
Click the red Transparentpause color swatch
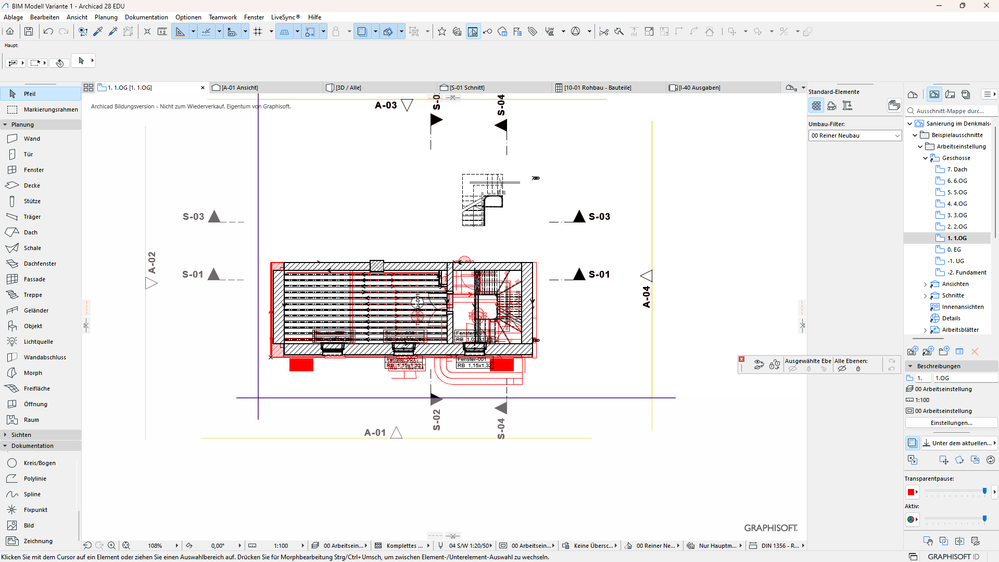pyautogui.click(x=912, y=492)
